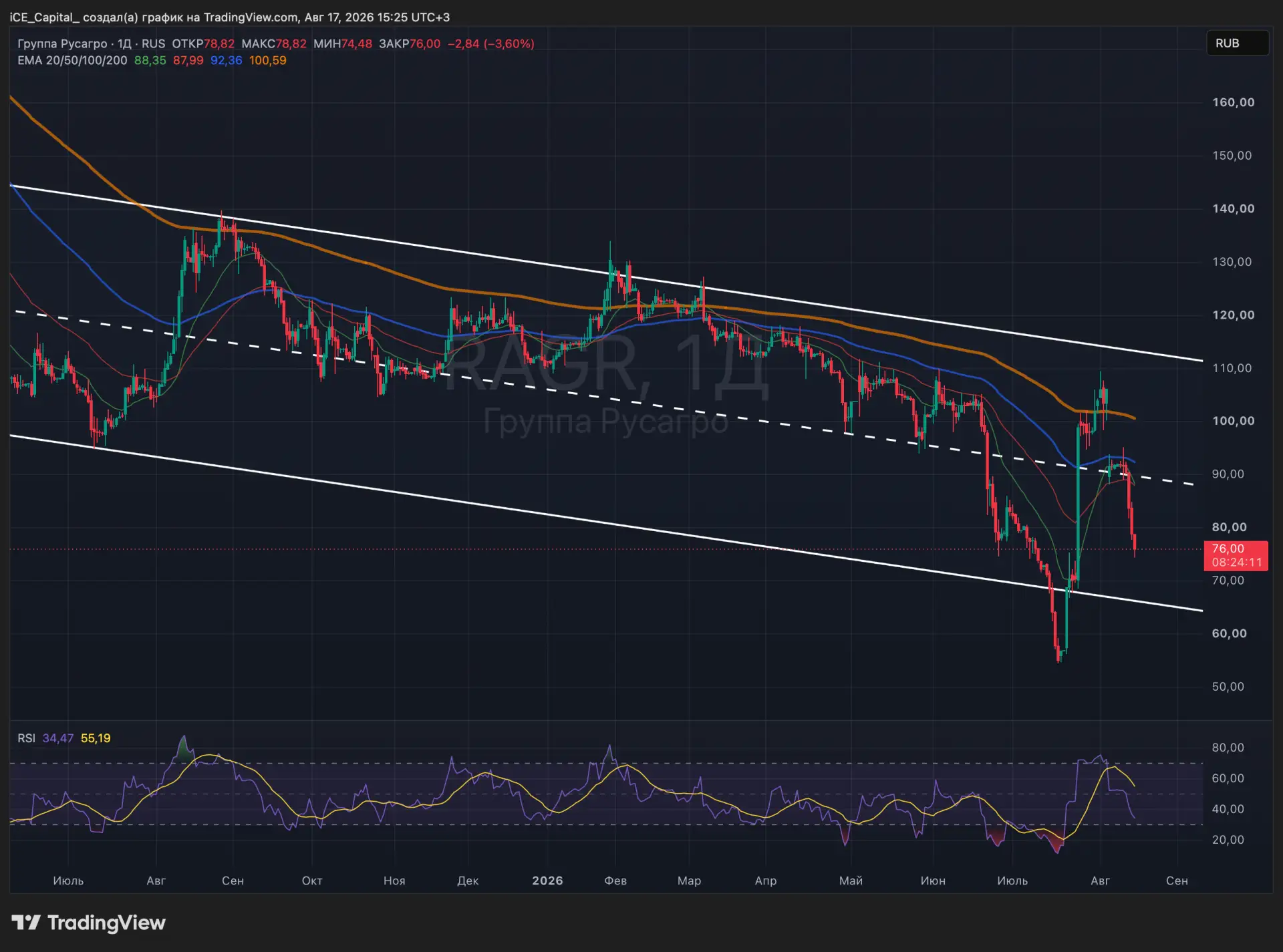Click the 2026 year label on time axis
The height and width of the screenshot is (952, 1283).
pyautogui.click(x=547, y=881)
